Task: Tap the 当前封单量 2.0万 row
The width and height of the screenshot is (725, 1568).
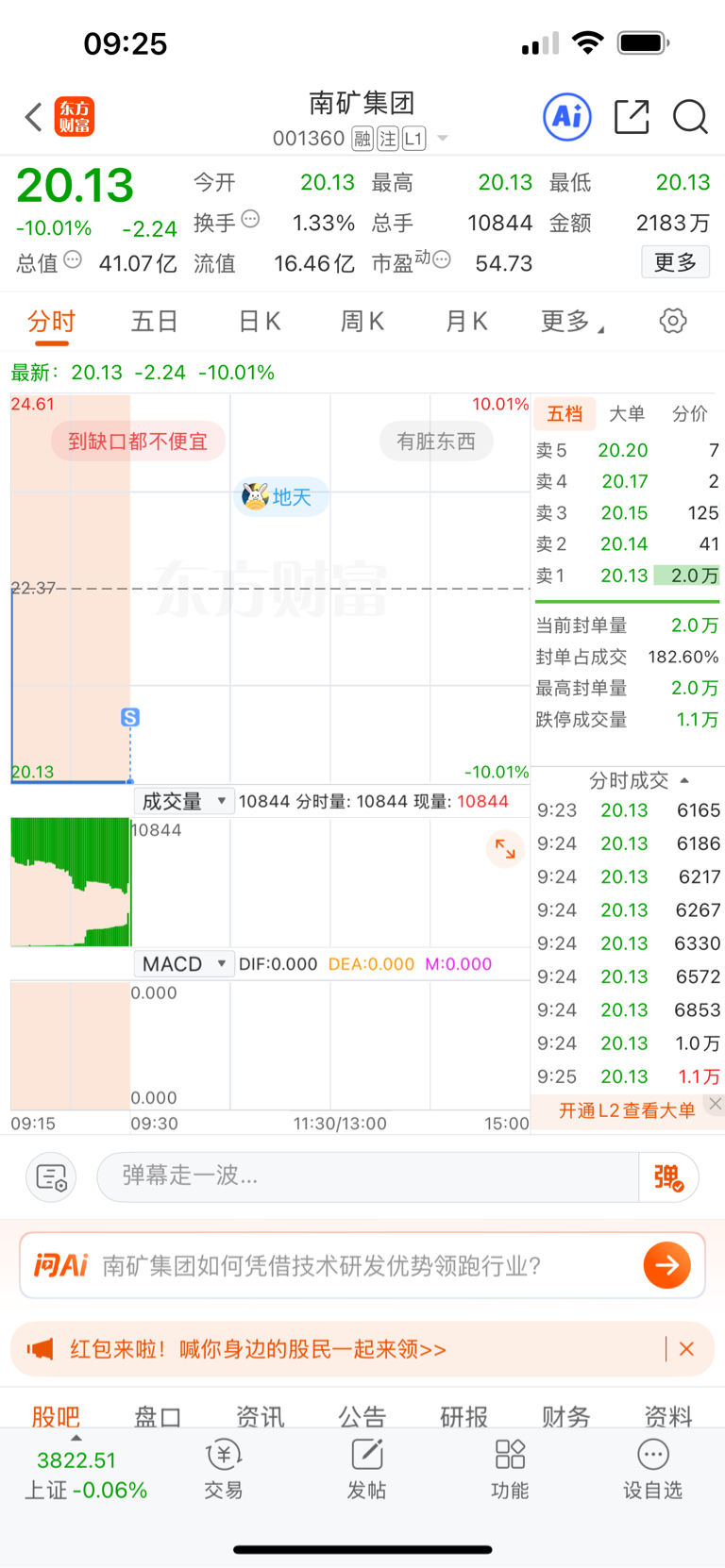Action: click(627, 626)
